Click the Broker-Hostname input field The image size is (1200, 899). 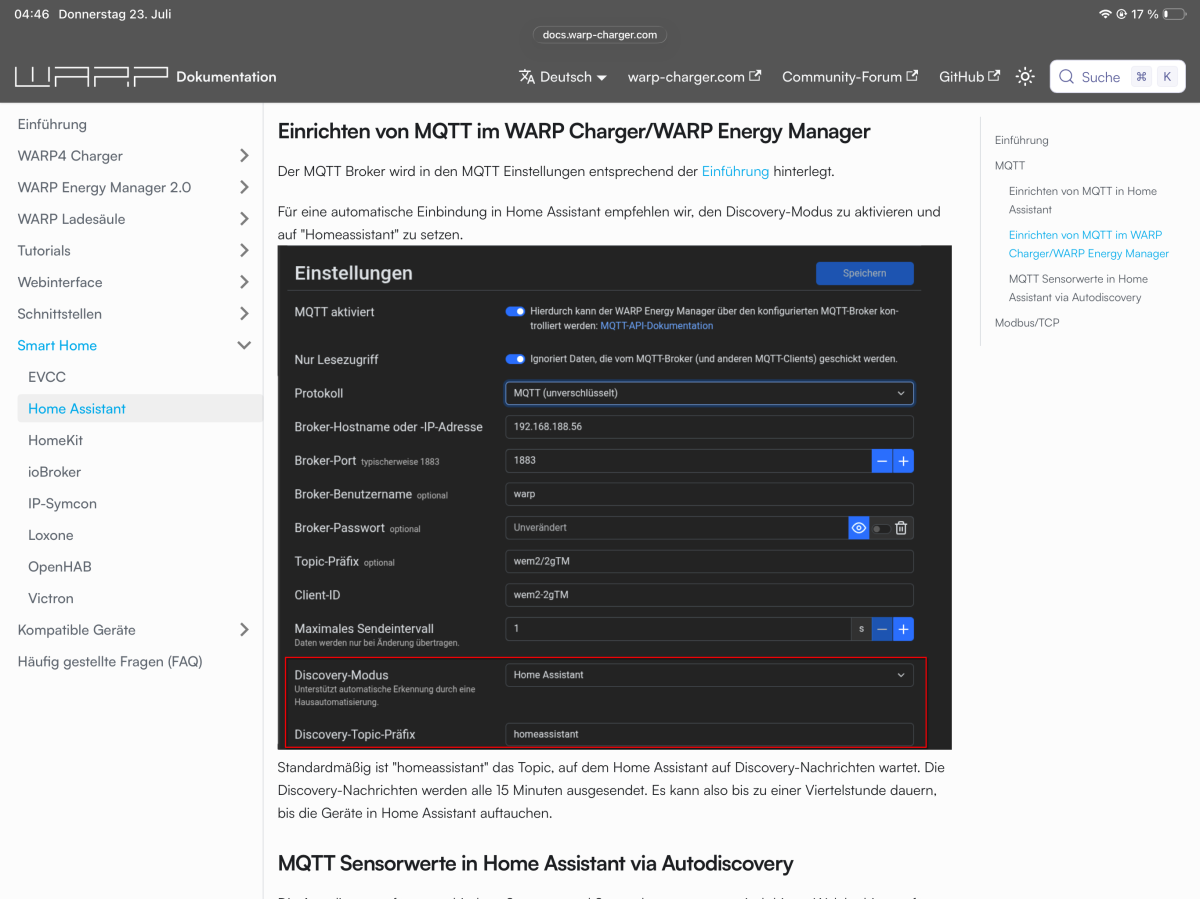point(709,427)
